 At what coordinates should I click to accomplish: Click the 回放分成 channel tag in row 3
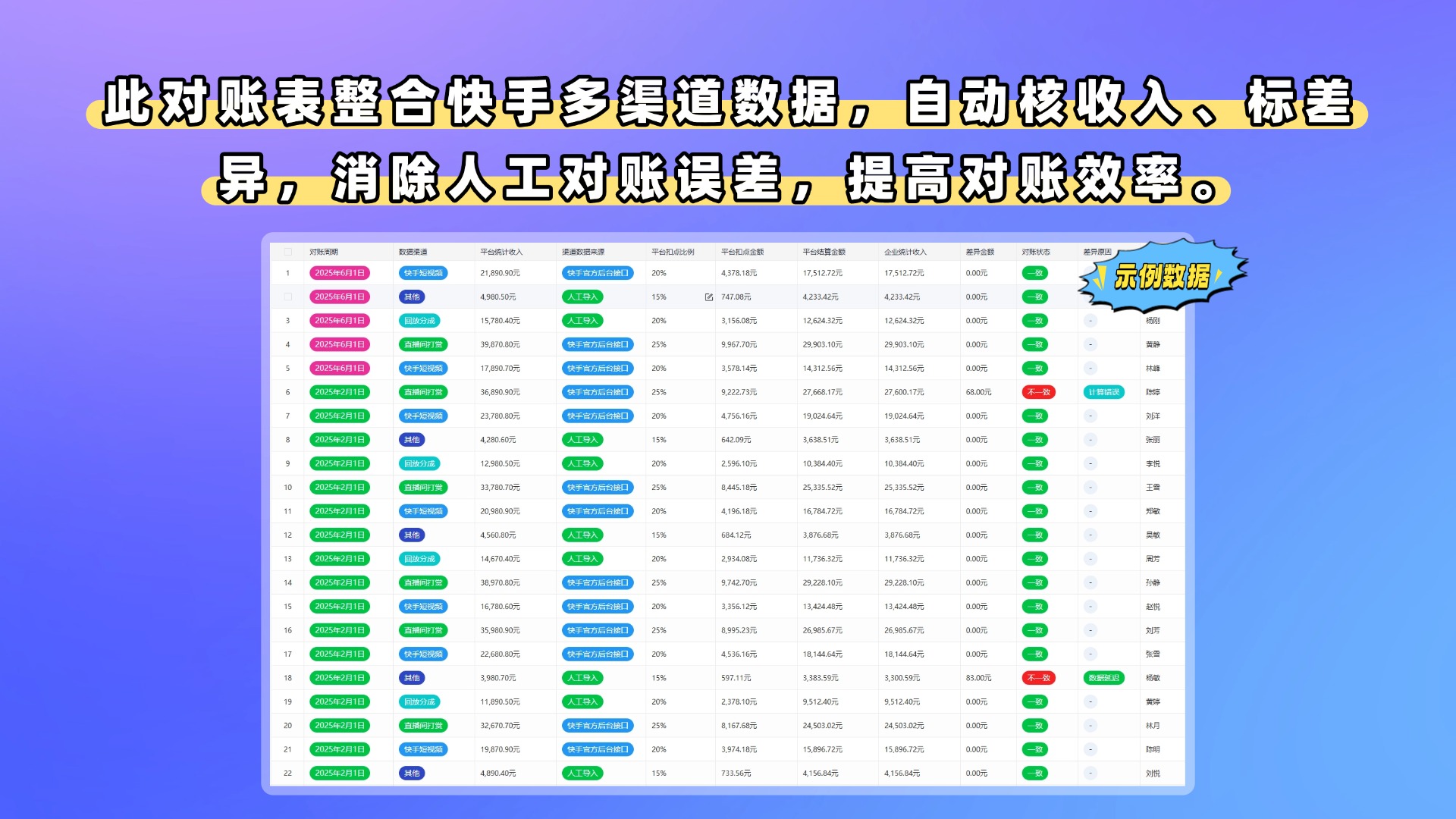(x=419, y=321)
